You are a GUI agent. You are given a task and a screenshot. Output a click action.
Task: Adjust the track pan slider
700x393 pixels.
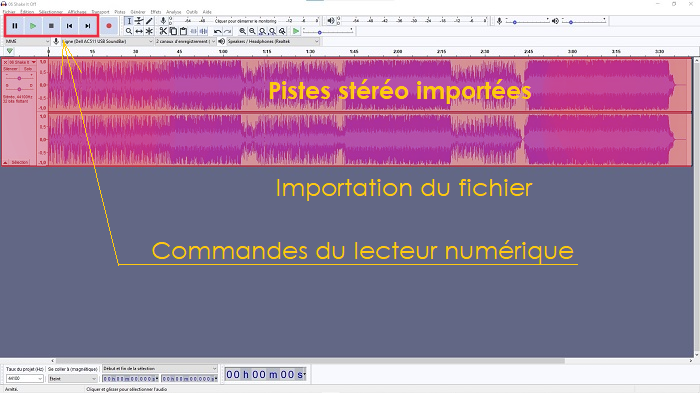[x=19, y=89]
